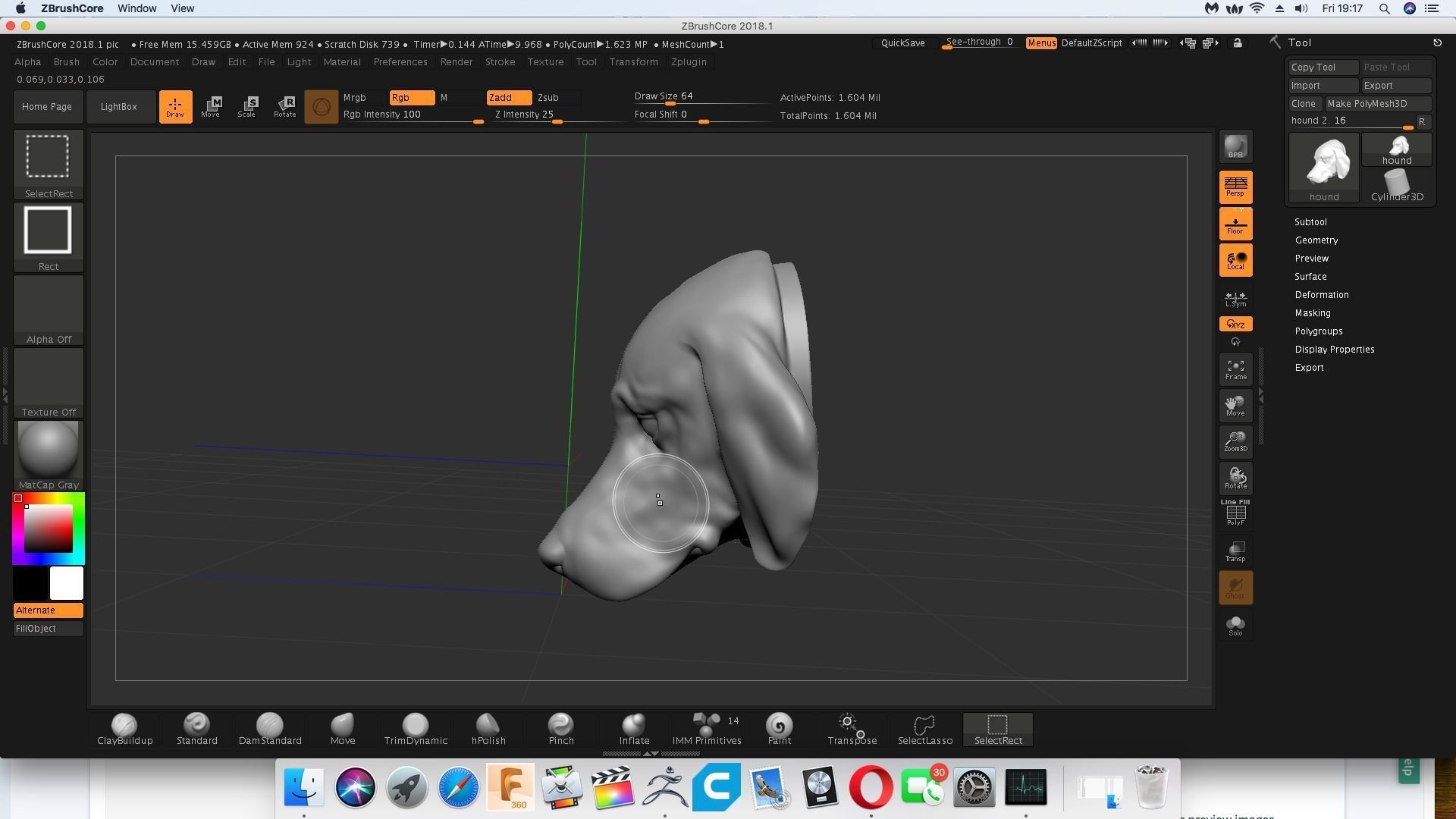
Task: Open the Stroke menu
Action: tap(500, 62)
